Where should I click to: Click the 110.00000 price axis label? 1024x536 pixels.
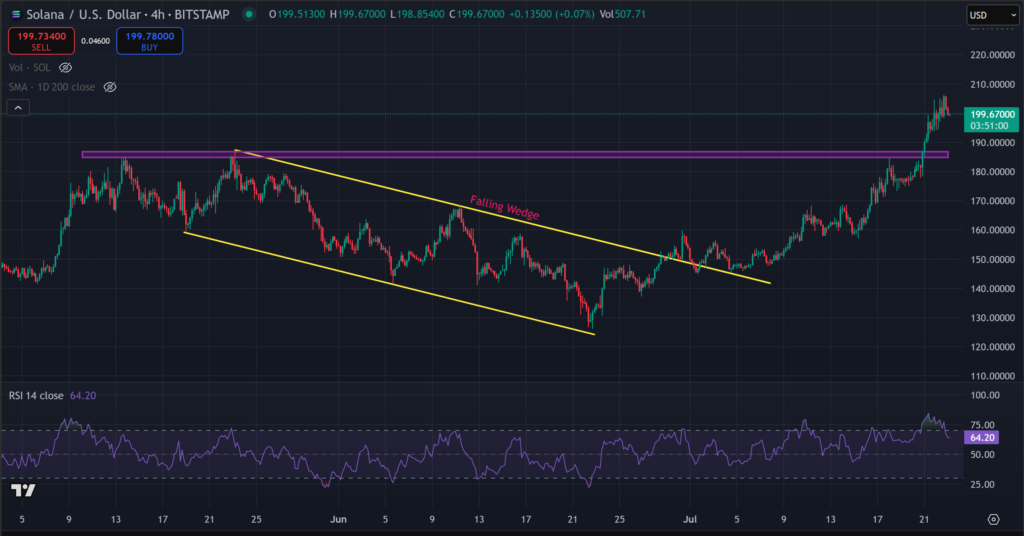click(993, 376)
